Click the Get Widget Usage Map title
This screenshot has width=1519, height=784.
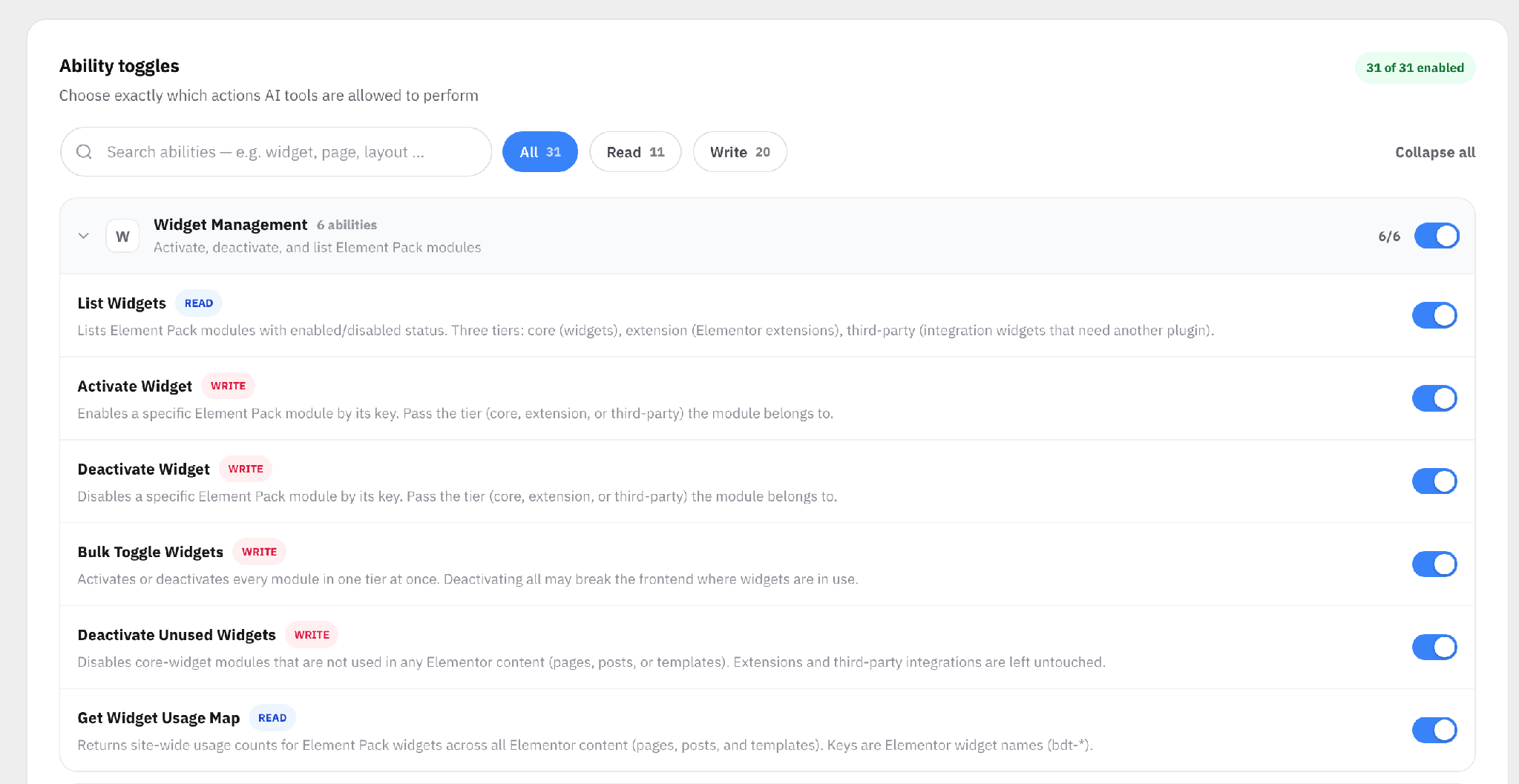click(x=159, y=718)
